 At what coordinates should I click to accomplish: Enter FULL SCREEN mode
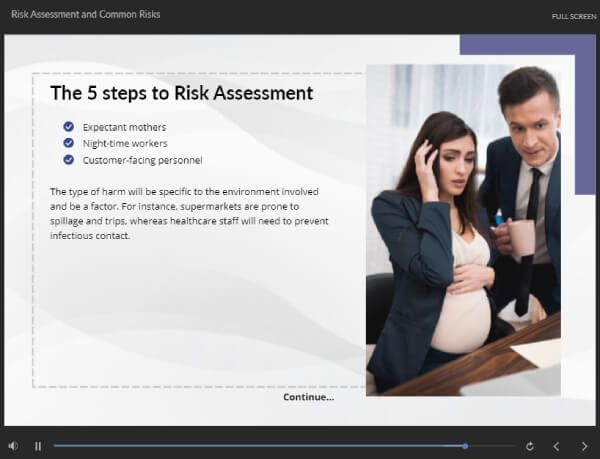(574, 16)
